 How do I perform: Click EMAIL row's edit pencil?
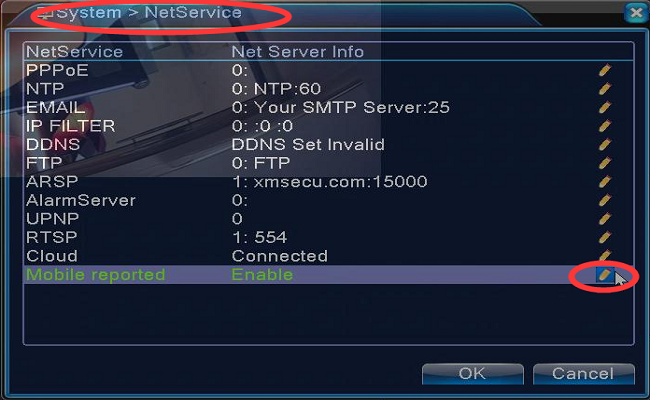605,107
